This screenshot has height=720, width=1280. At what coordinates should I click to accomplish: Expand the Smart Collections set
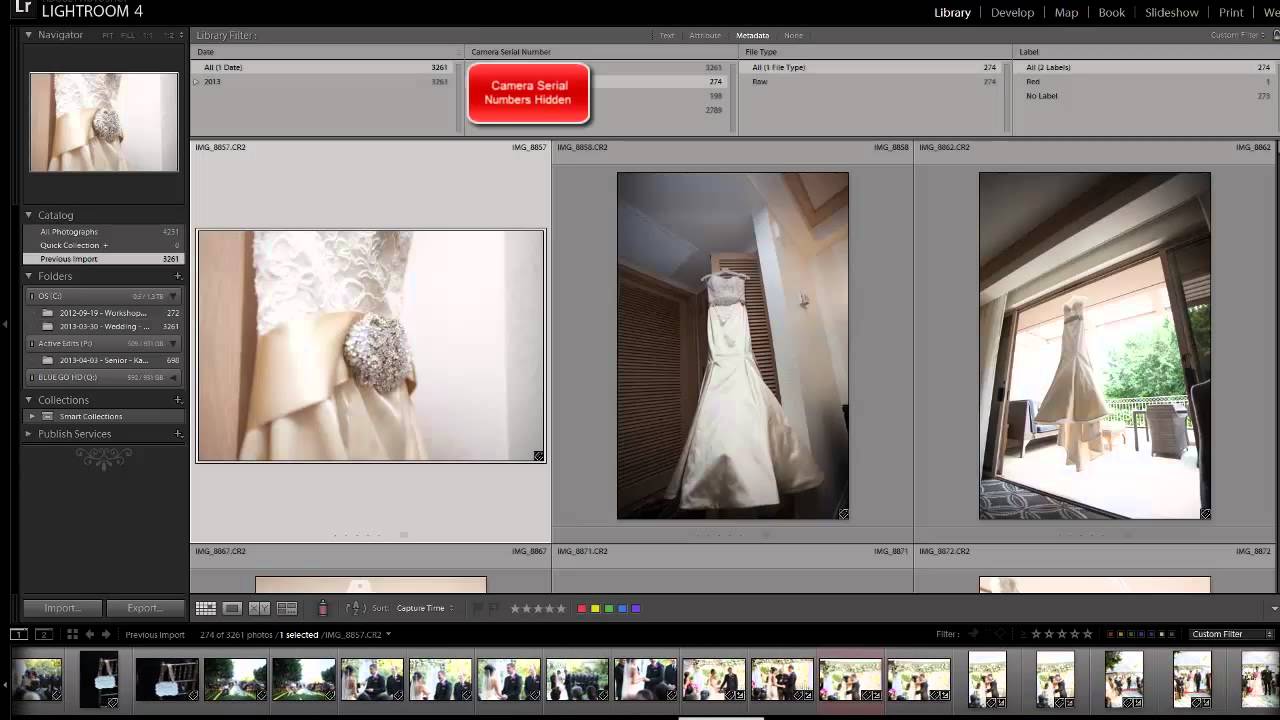pyautogui.click(x=32, y=416)
